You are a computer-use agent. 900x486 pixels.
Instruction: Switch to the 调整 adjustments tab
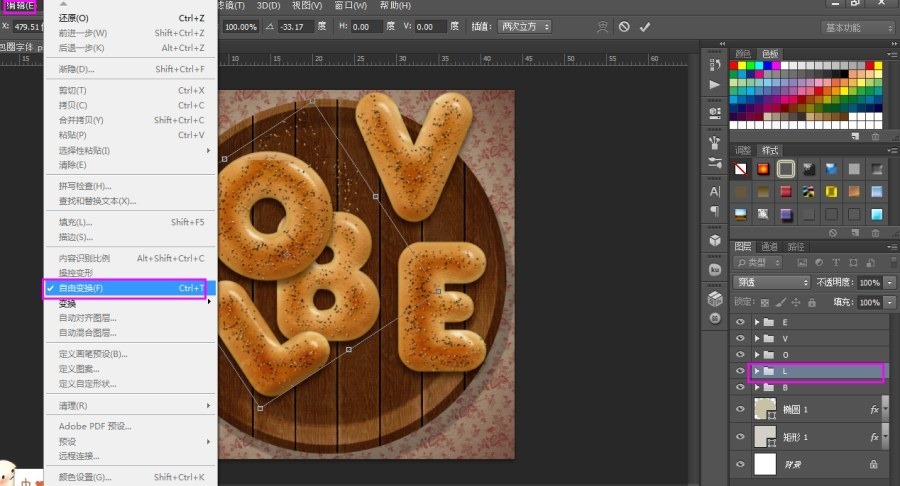[x=743, y=150]
